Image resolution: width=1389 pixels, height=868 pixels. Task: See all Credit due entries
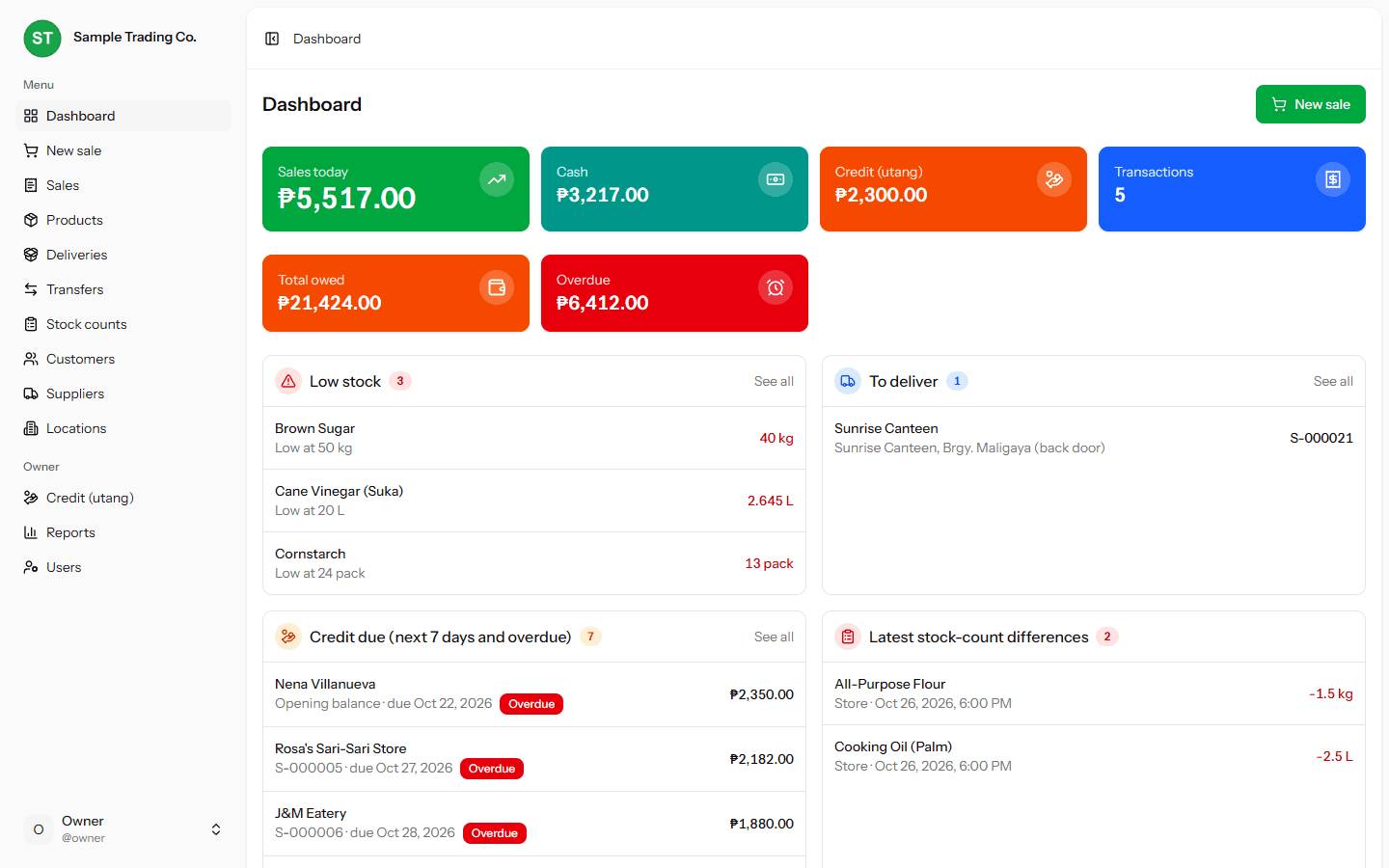pyautogui.click(x=774, y=637)
